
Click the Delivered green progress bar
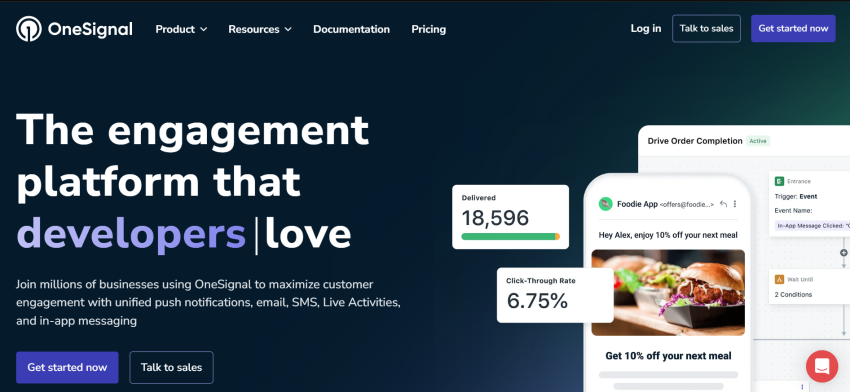pyautogui.click(x=510, y=236)
